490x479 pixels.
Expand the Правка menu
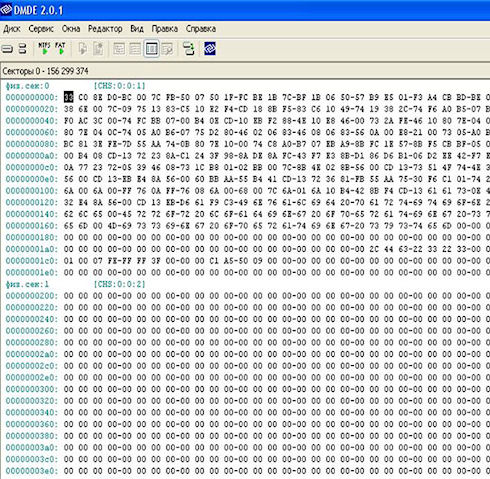165,29
